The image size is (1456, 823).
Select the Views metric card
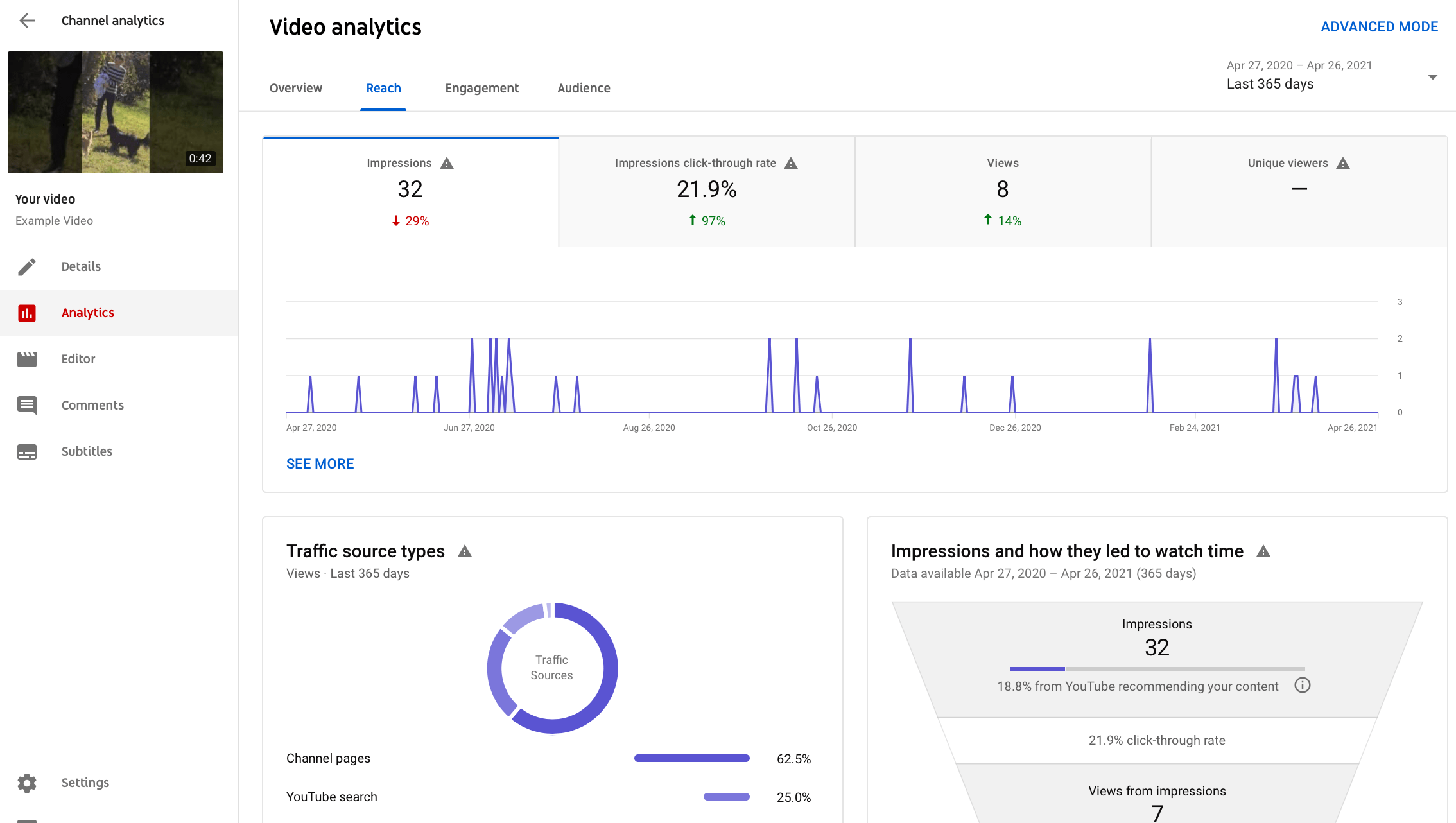tap(1002, 191)
